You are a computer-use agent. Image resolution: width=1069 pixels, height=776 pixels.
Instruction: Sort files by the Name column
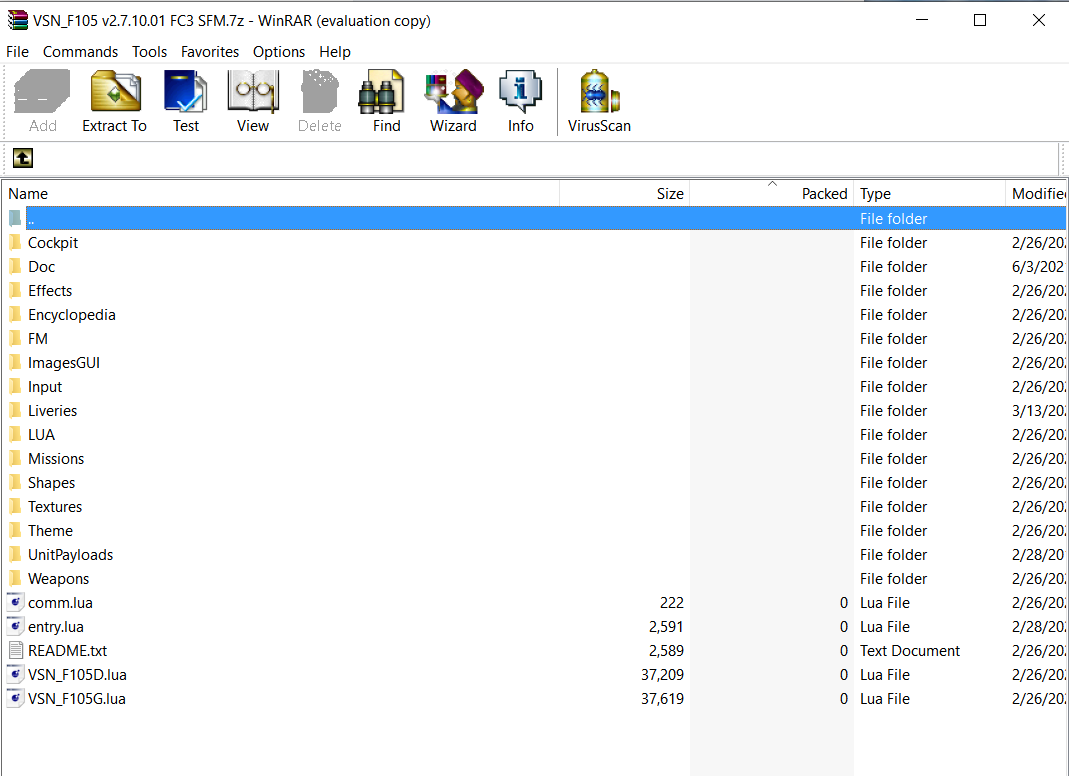281,194
